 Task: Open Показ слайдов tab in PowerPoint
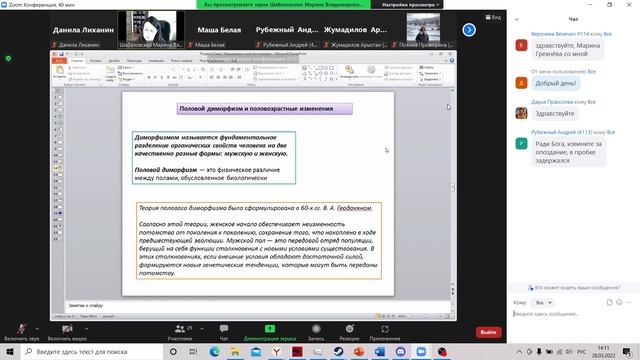click(x=181, y=60)
